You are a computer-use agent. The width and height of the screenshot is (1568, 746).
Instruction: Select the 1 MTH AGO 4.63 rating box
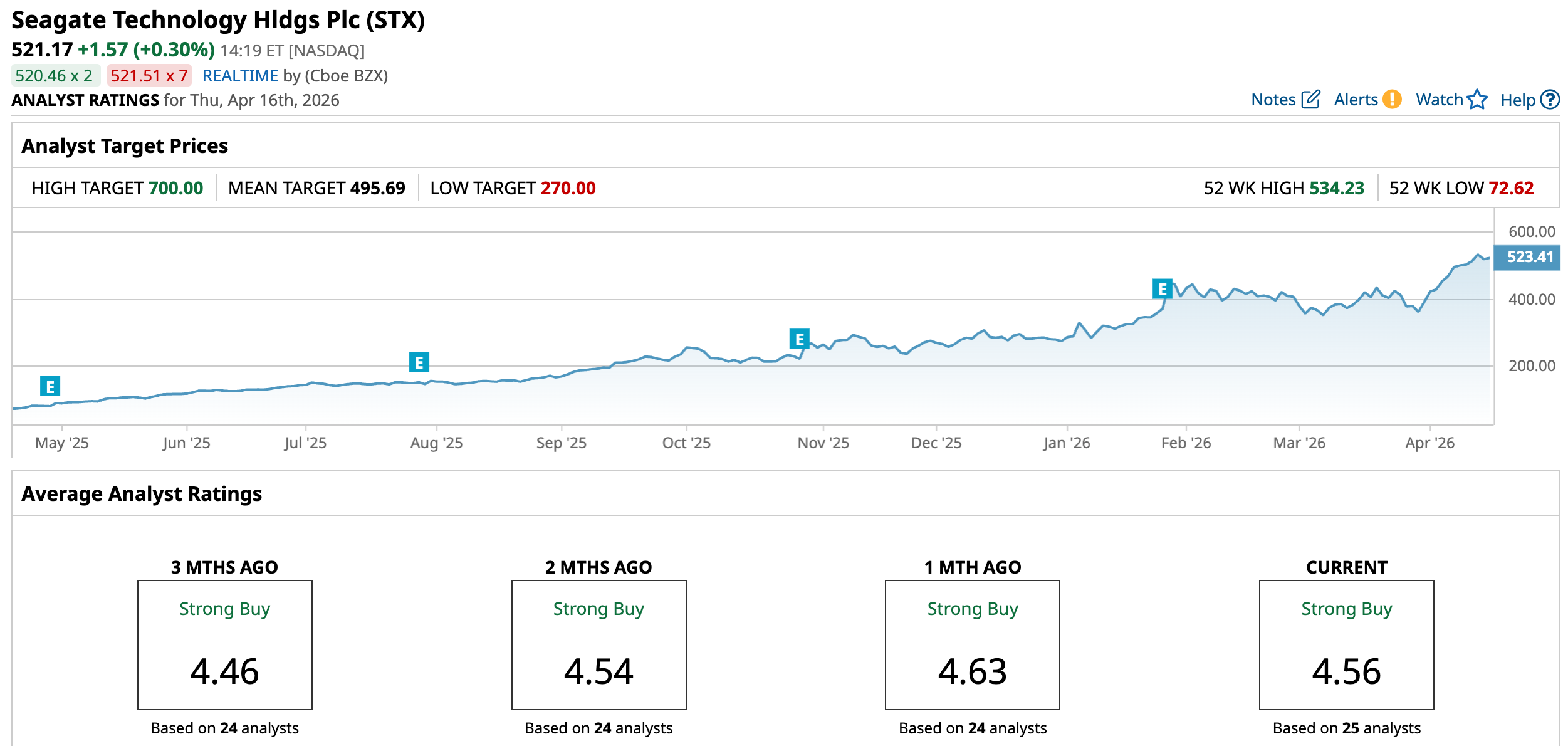pyautogui.click(x=972, y=644)
